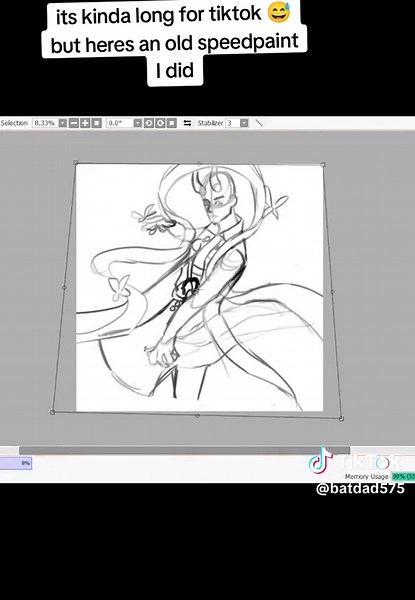Viewport: 415px width, 600px height.
Task: Click the top-middle transform edge handle
Action: tap(199, 164)
